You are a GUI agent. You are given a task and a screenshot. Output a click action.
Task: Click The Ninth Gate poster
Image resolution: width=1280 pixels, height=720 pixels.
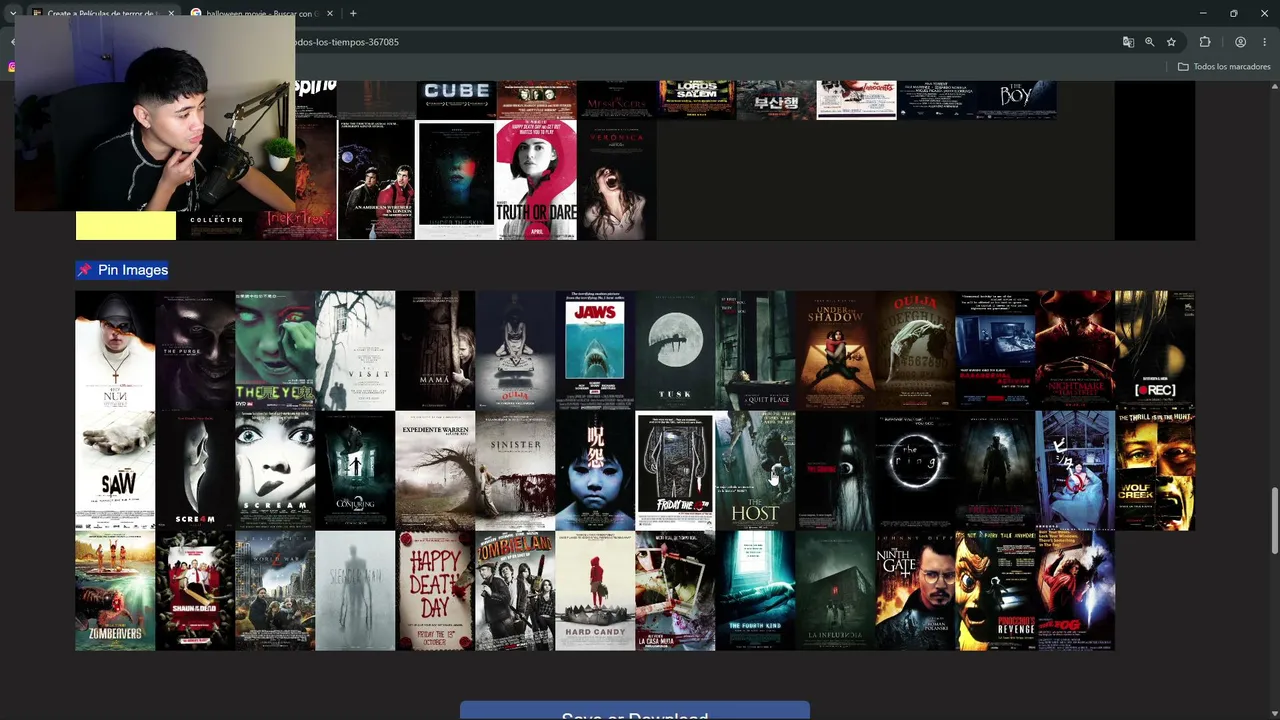[x=915, y=590]
